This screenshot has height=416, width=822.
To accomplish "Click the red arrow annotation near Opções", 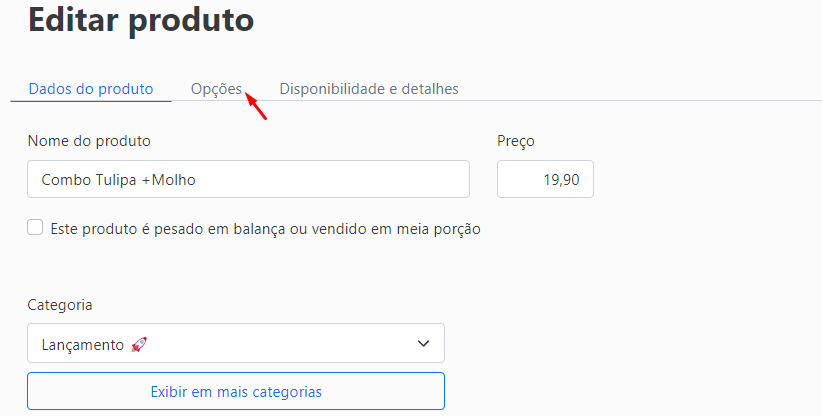I will [x=256, y=106].
